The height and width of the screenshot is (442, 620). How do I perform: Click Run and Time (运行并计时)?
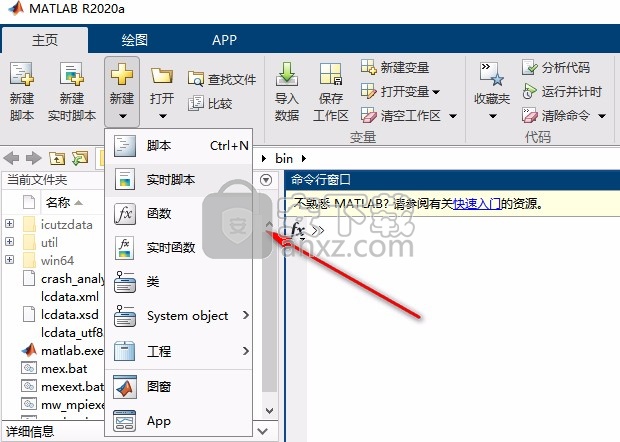click(x=562, y=91)
